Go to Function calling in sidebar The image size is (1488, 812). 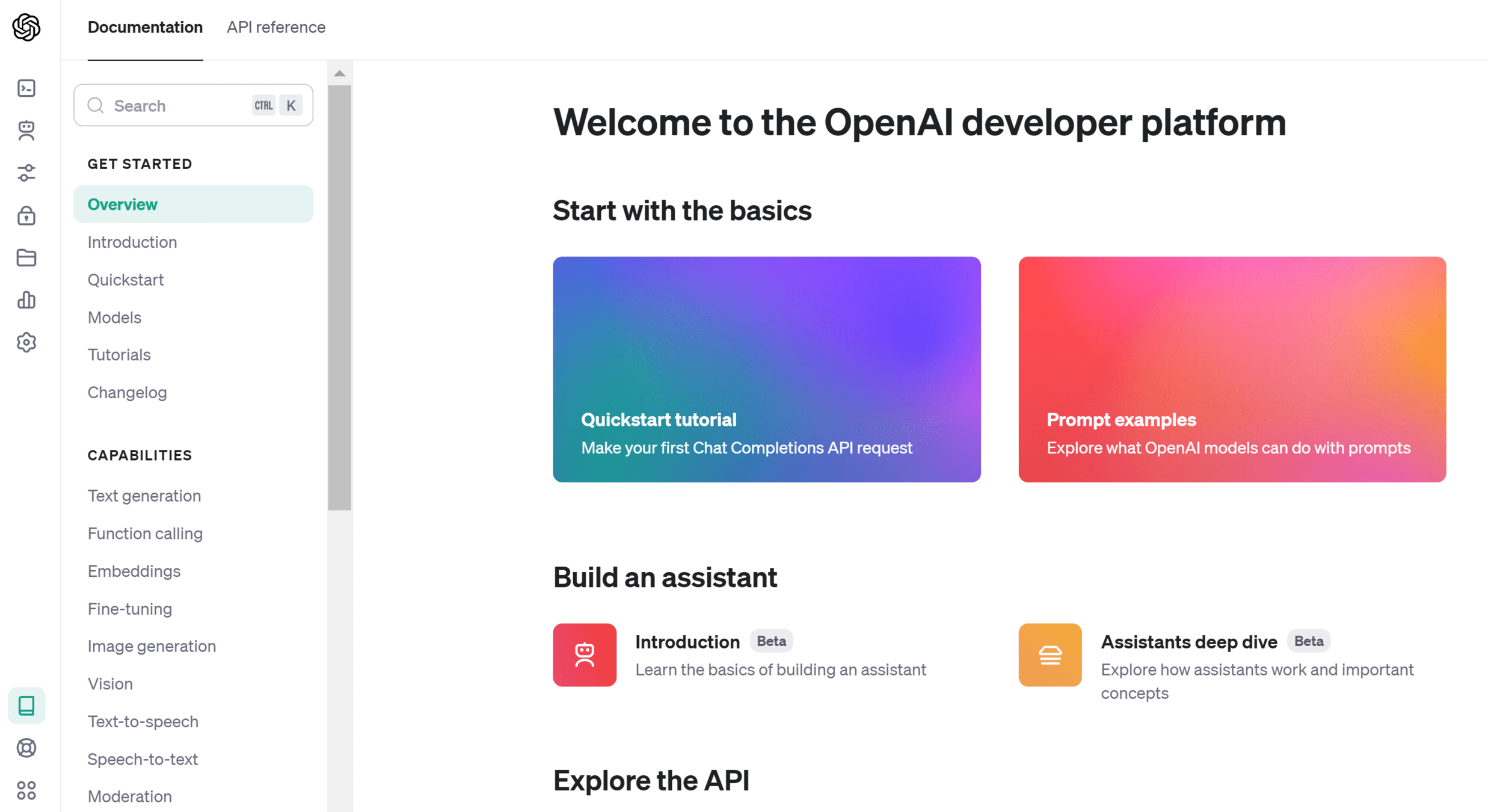pos(145,534)
